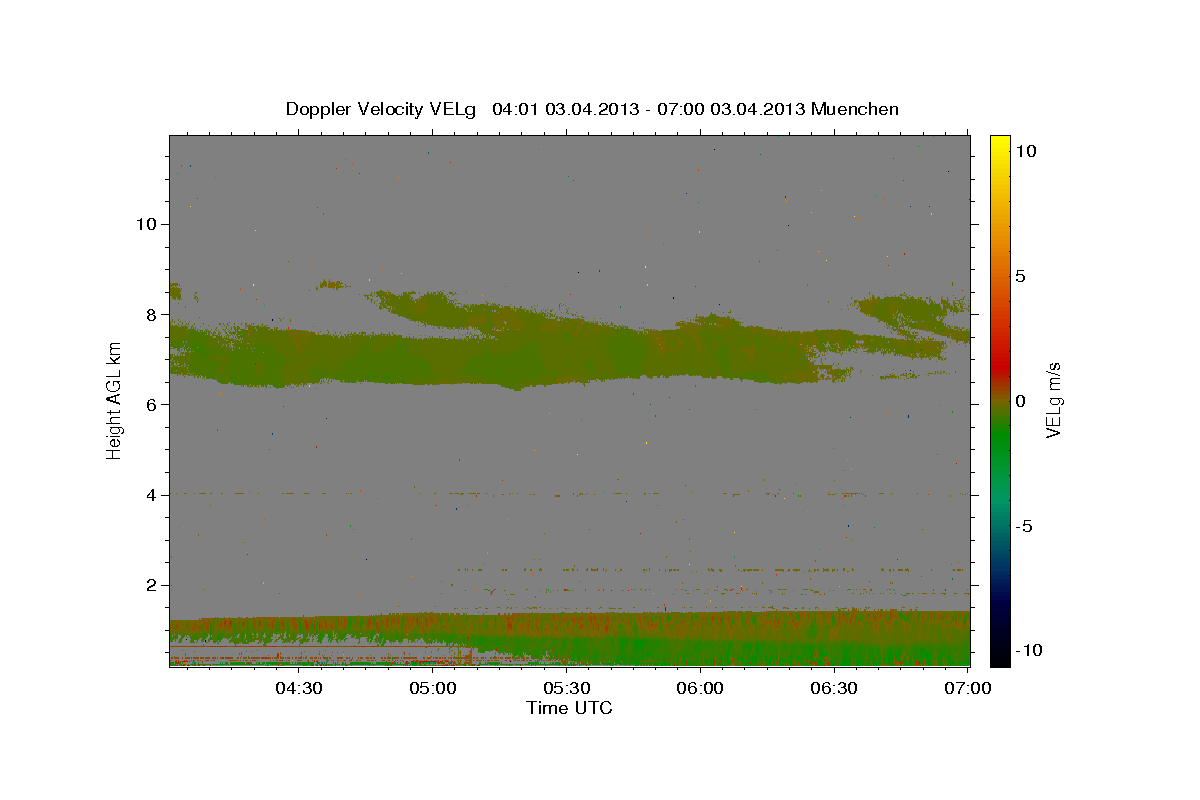Click the plot title "Doppler Velocity VELg"

tap(382, 109)
